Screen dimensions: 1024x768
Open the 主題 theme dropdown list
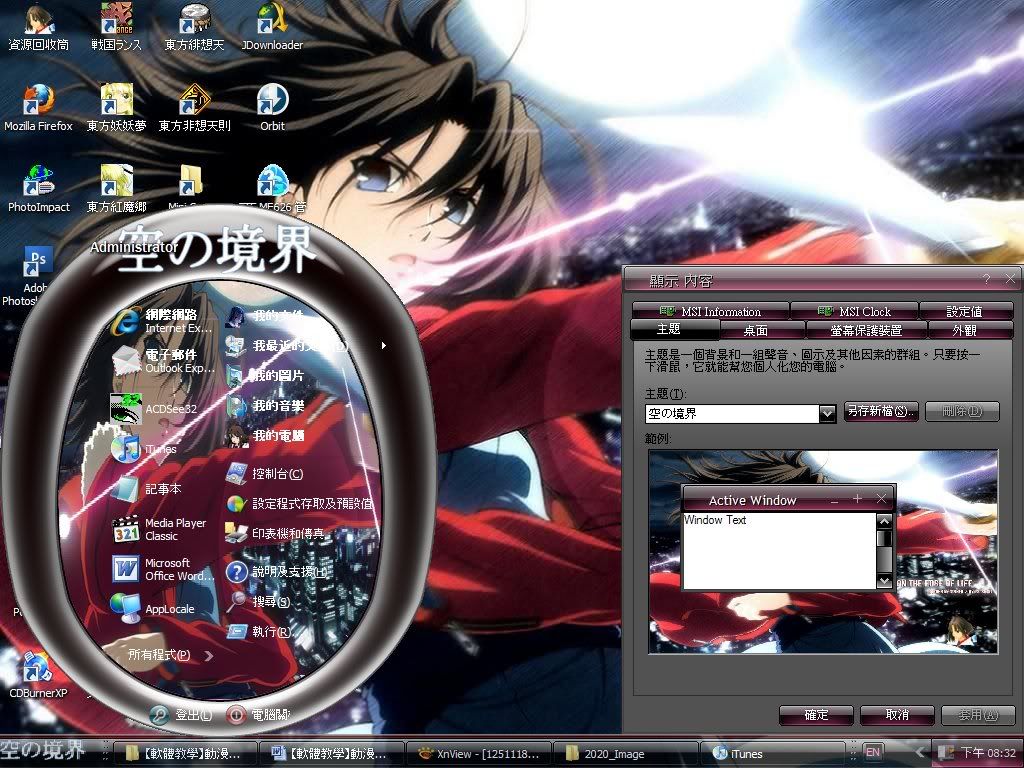[x=827, y=413]
